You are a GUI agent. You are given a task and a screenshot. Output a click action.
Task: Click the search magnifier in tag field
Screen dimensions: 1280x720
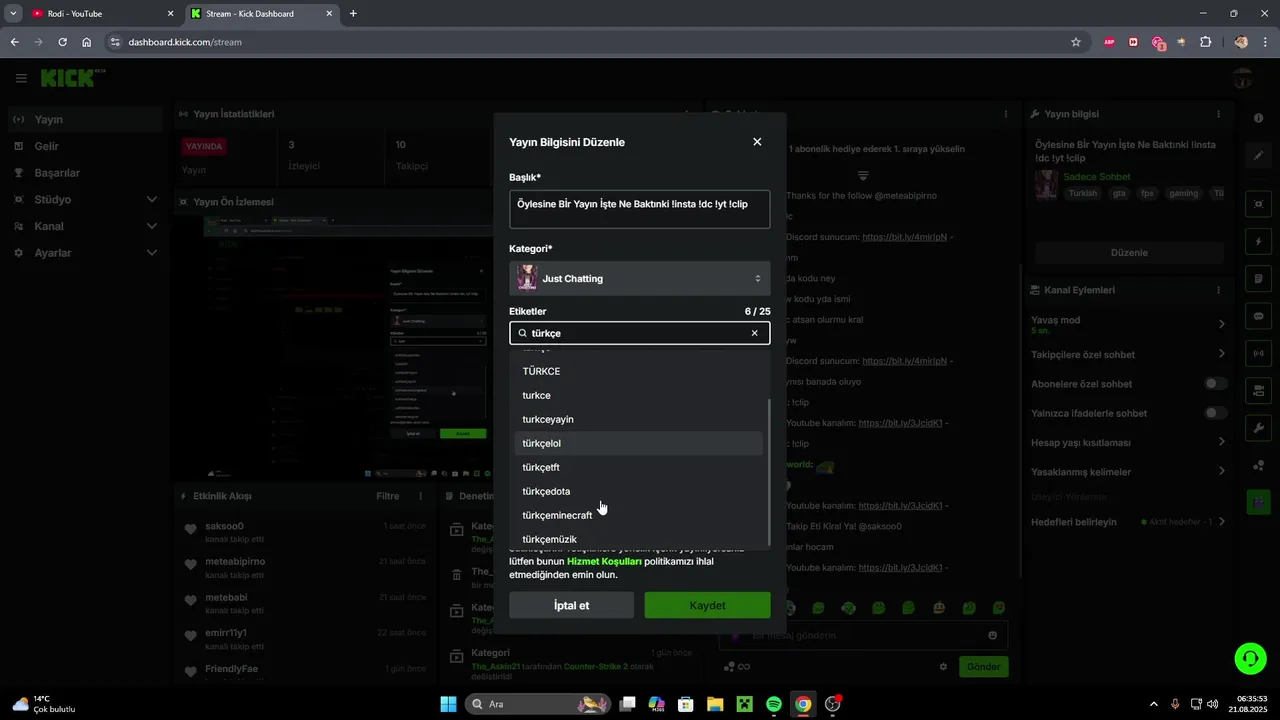click(x=522, y=333)
